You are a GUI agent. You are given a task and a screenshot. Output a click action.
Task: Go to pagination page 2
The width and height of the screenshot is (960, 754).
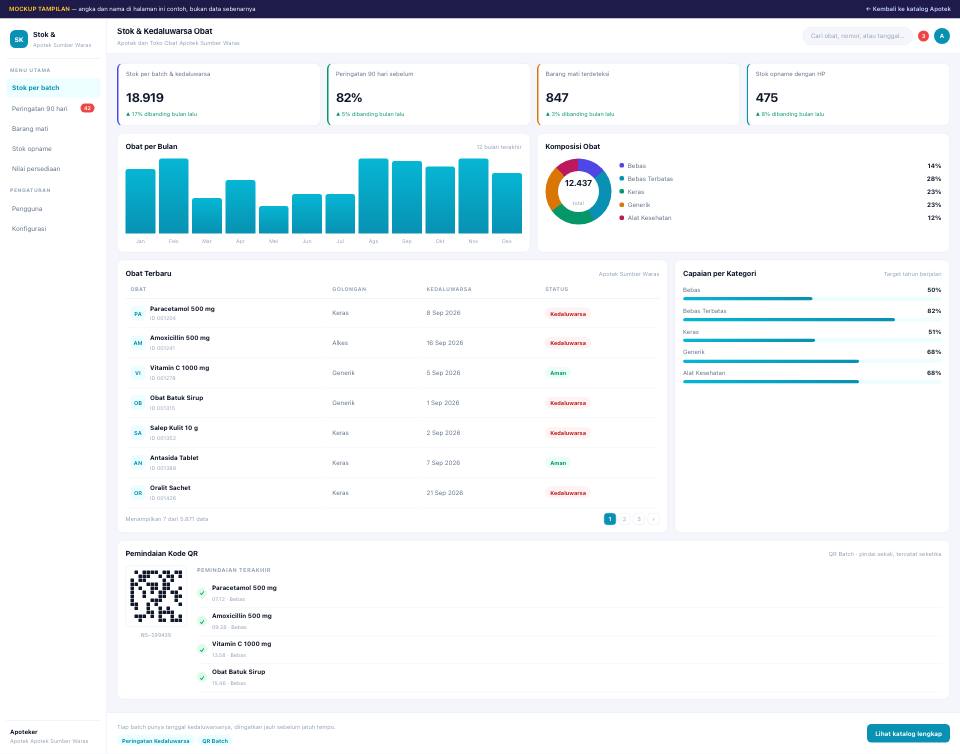coord(624,519)
